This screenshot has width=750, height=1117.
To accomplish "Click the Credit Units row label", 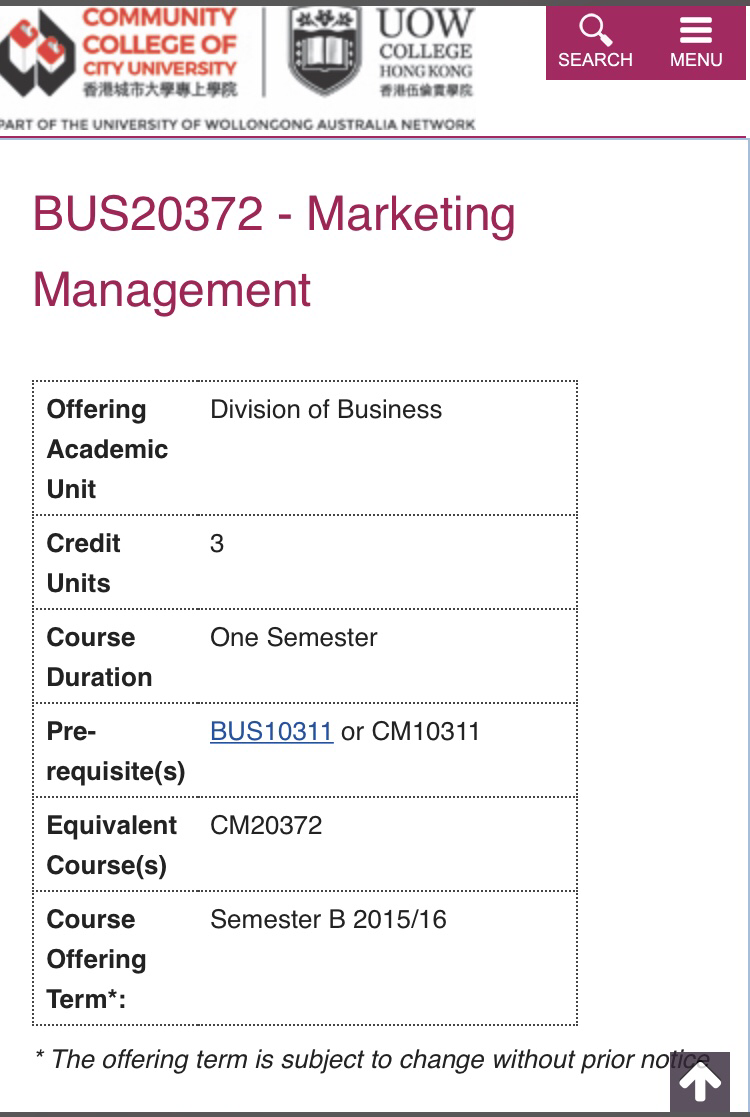I will (x=83, y=563).
